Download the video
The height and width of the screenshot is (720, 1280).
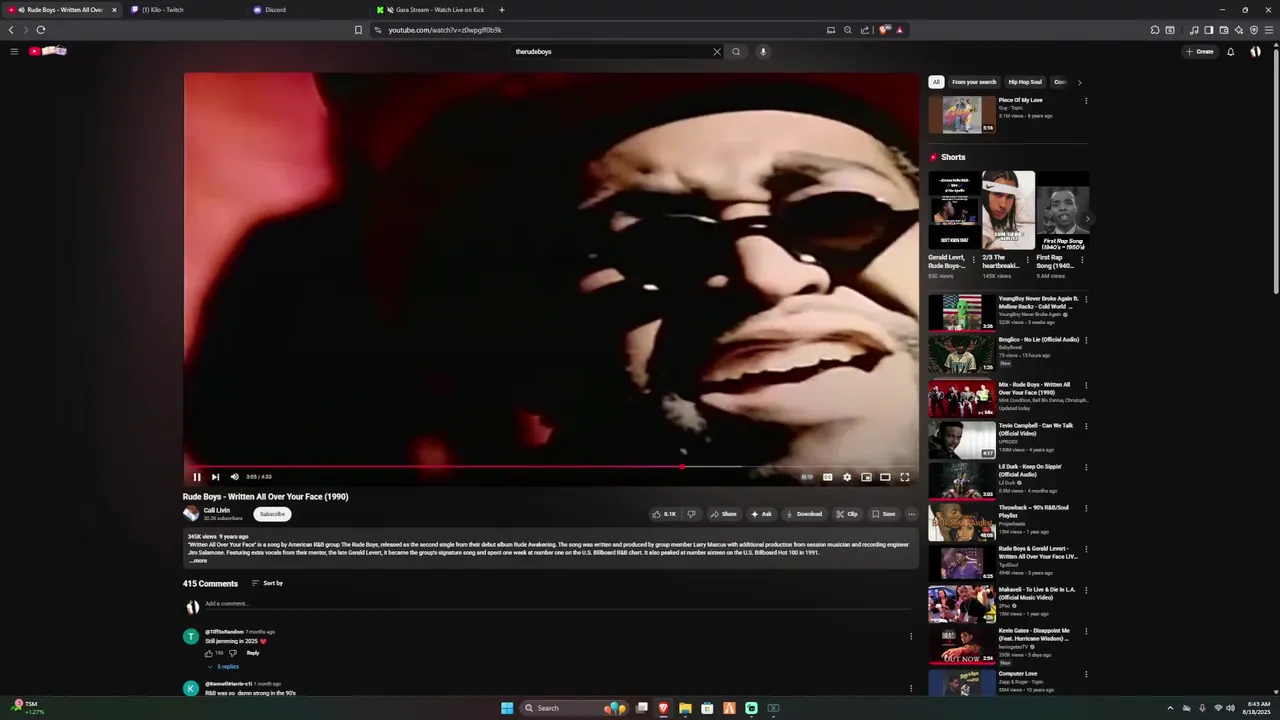pos(804,514)
